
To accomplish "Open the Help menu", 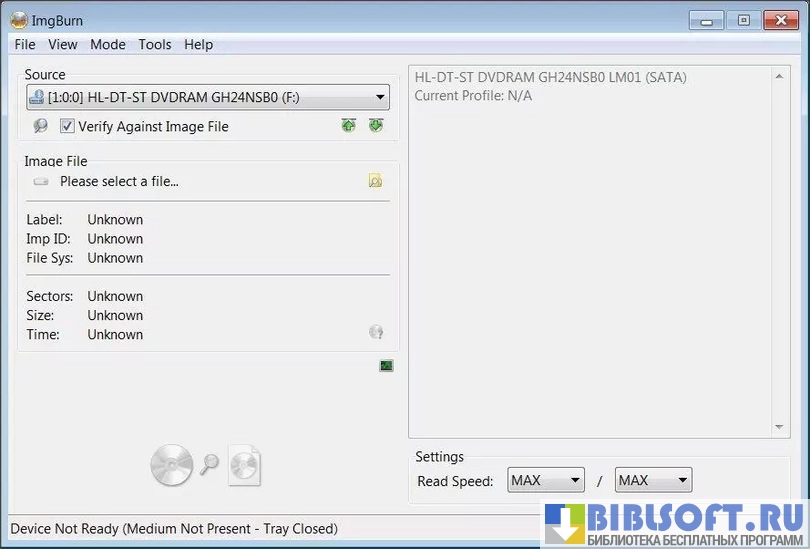I will pos(199,44).
